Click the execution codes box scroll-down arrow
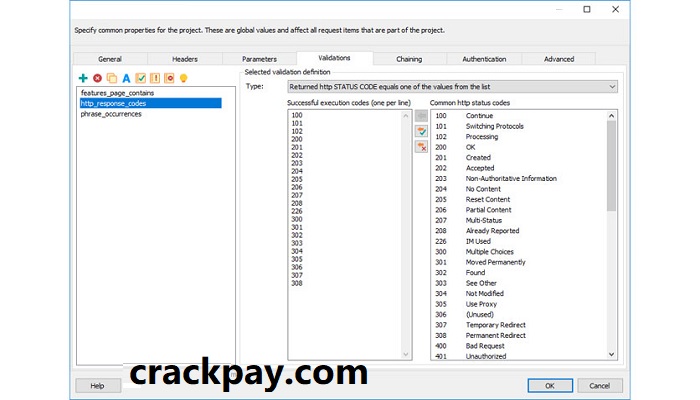Screen dimensions: 700x400 tap(405, 354)
